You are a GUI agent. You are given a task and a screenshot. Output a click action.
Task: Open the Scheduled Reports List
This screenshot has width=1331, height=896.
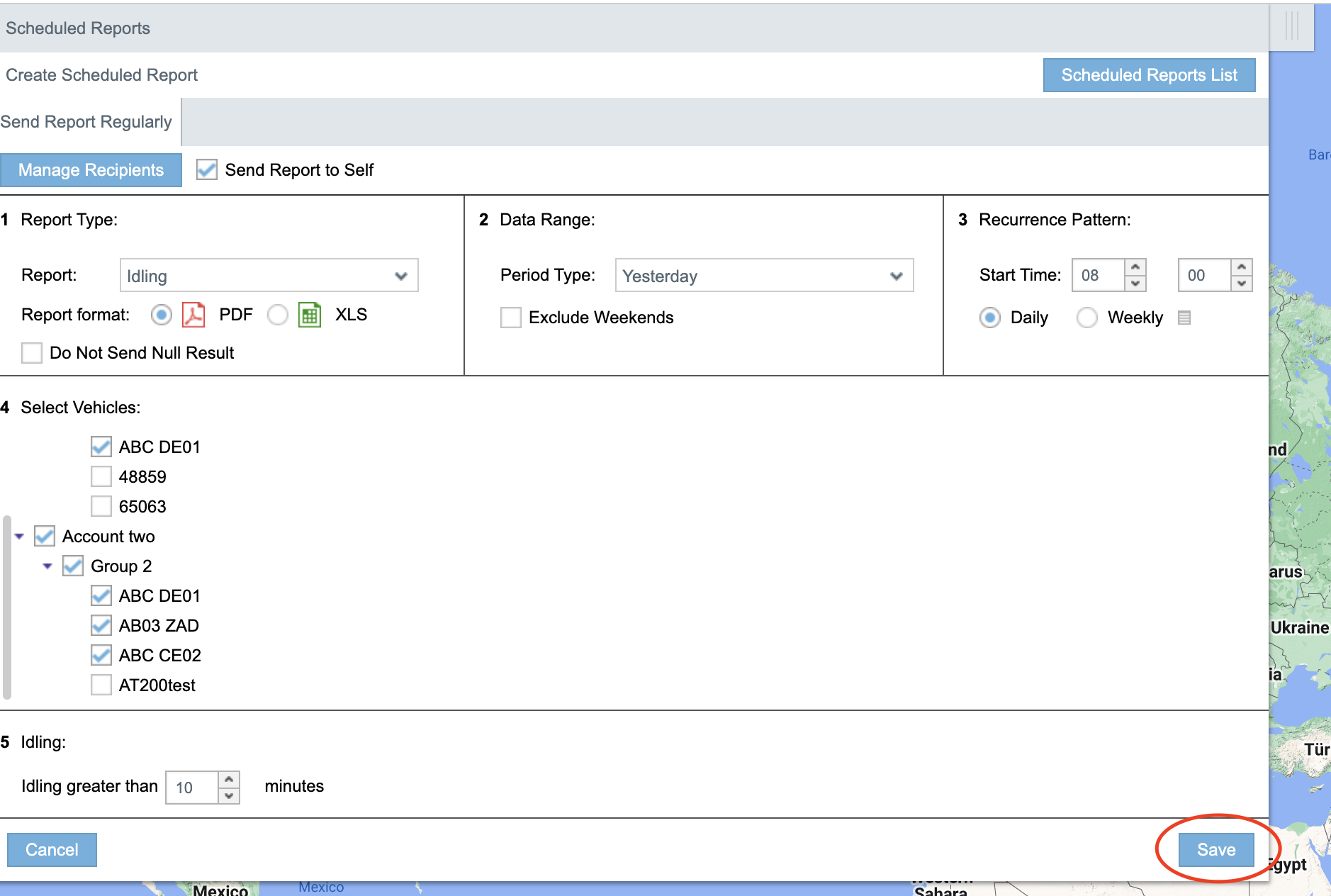coord(1148,75)
